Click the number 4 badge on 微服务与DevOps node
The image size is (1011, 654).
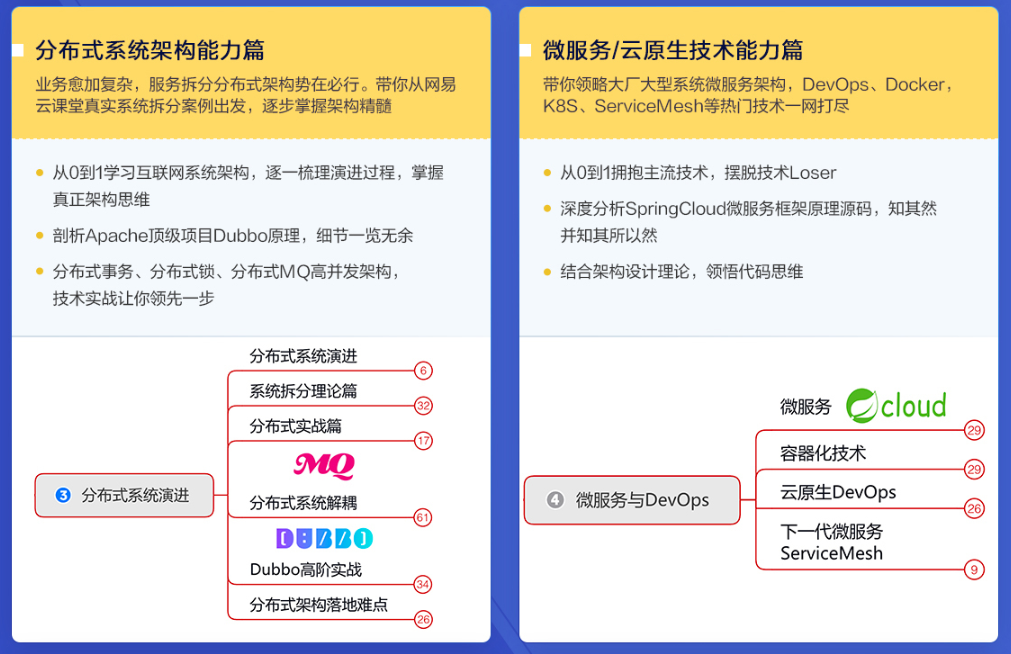click(557, 499)
